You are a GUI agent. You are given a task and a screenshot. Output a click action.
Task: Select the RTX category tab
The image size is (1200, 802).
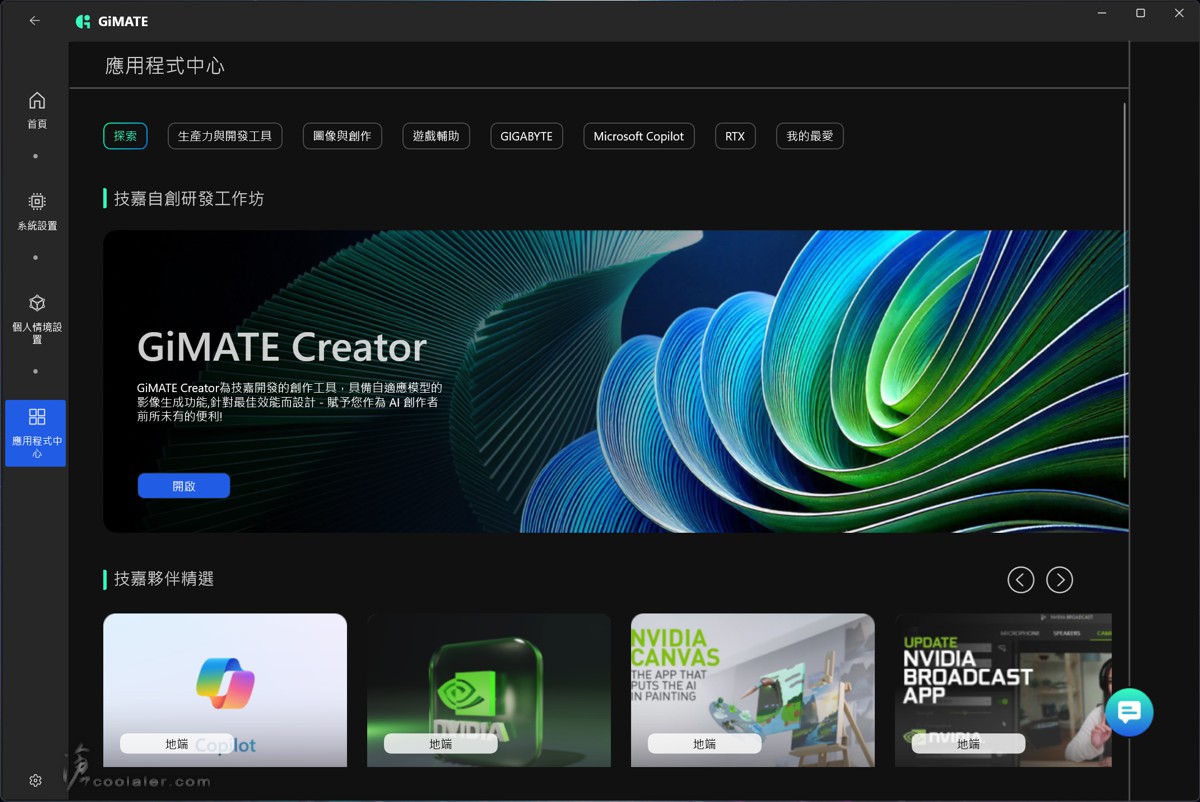pos(735,136)
